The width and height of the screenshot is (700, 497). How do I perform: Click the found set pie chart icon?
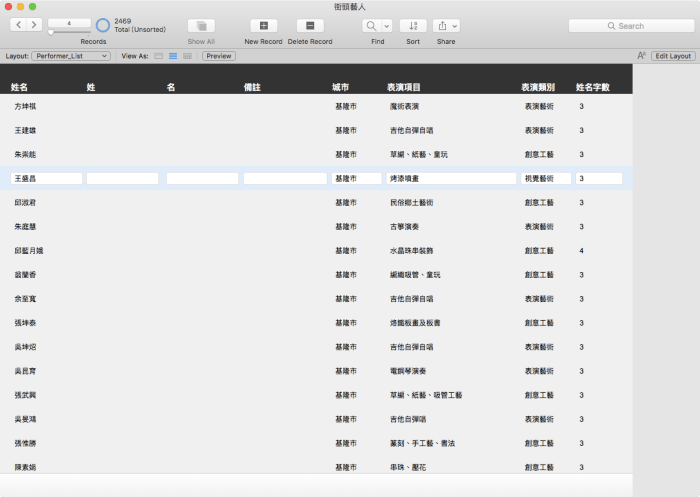click(103, 25)
